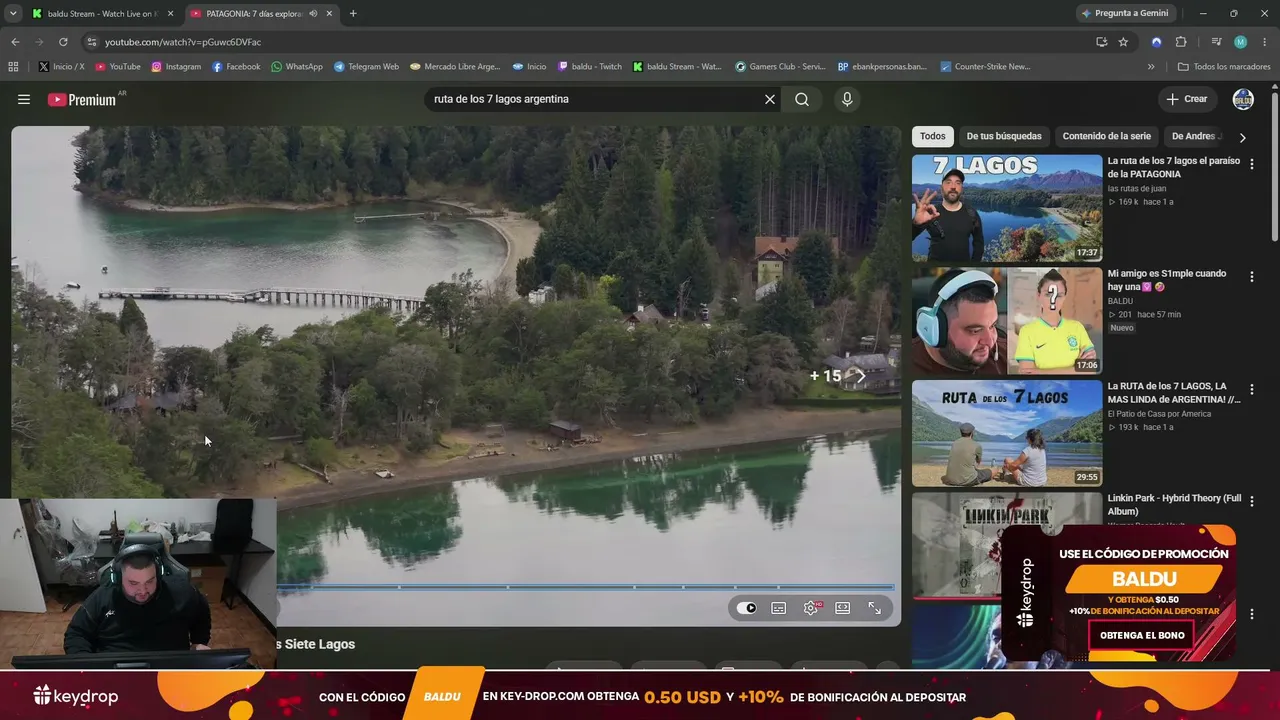View site information icon beside the URL
The width and height of the screenshot is (1280, 720).
point(92,42)
